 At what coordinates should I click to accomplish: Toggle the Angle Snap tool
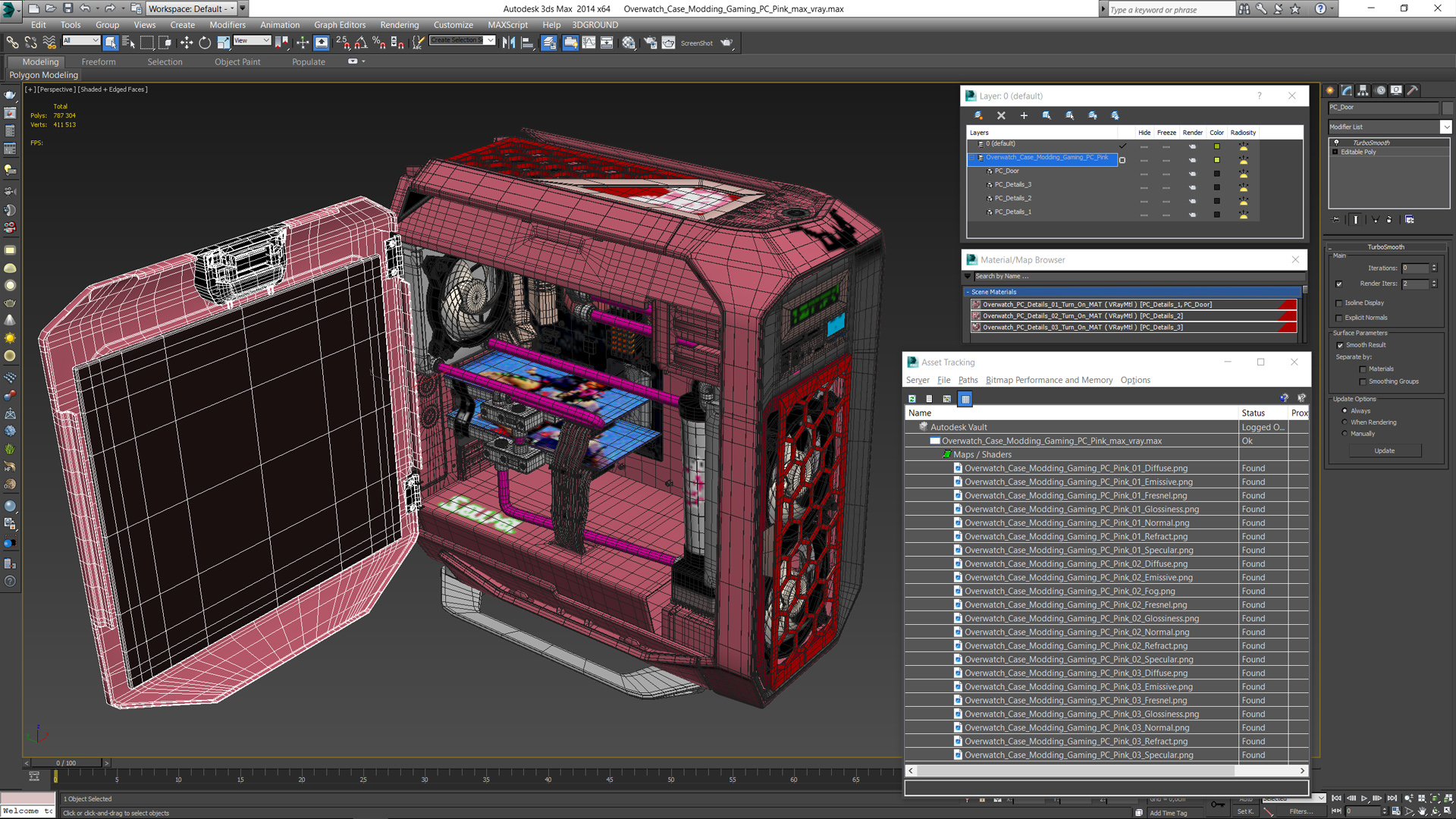(361, 42)
